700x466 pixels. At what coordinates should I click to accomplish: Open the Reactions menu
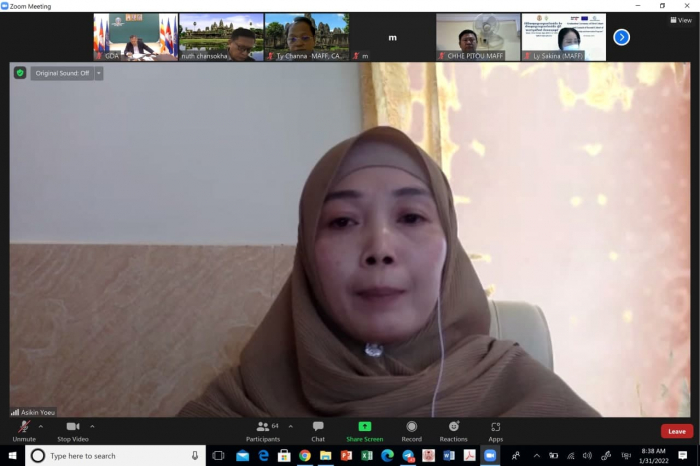[x=453, y=428]
